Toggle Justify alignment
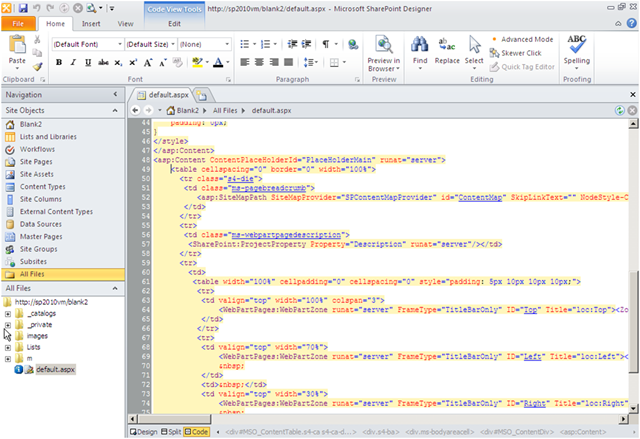Image resolution: width=640 pixels, height=439 pixels. click(x=288, y=62)
